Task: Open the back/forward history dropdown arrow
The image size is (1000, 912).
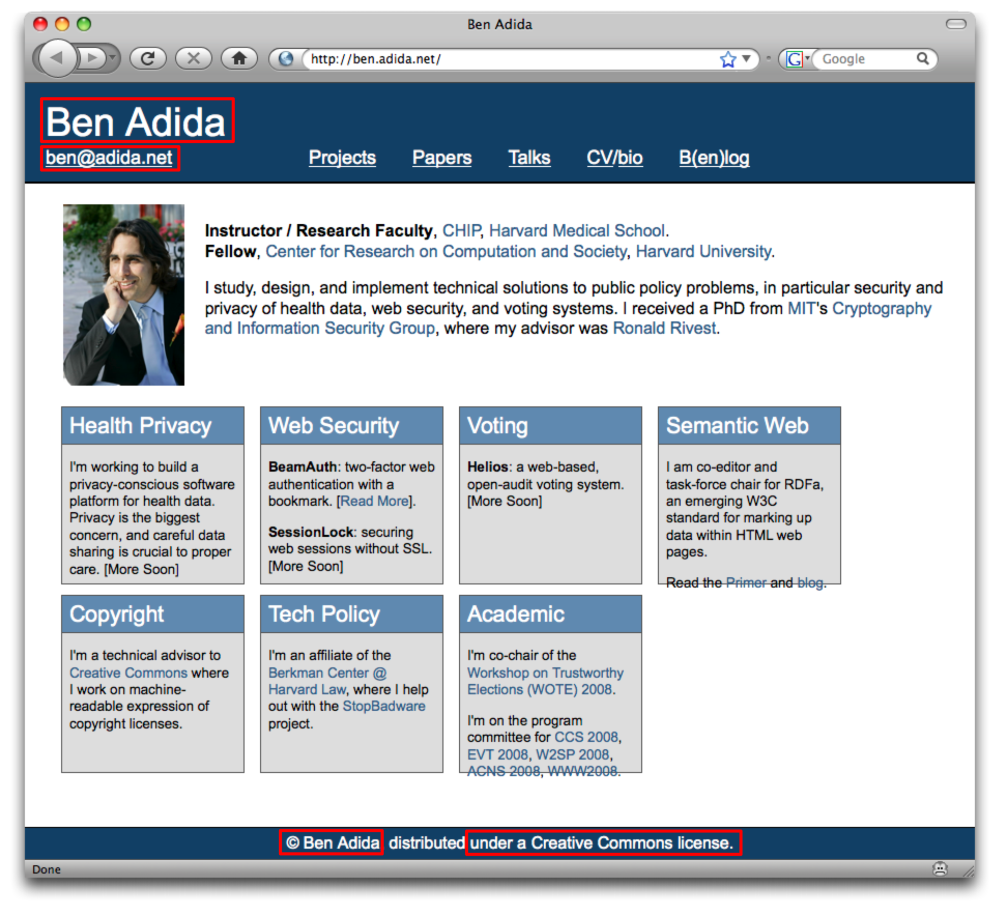Action: point(113,59)
